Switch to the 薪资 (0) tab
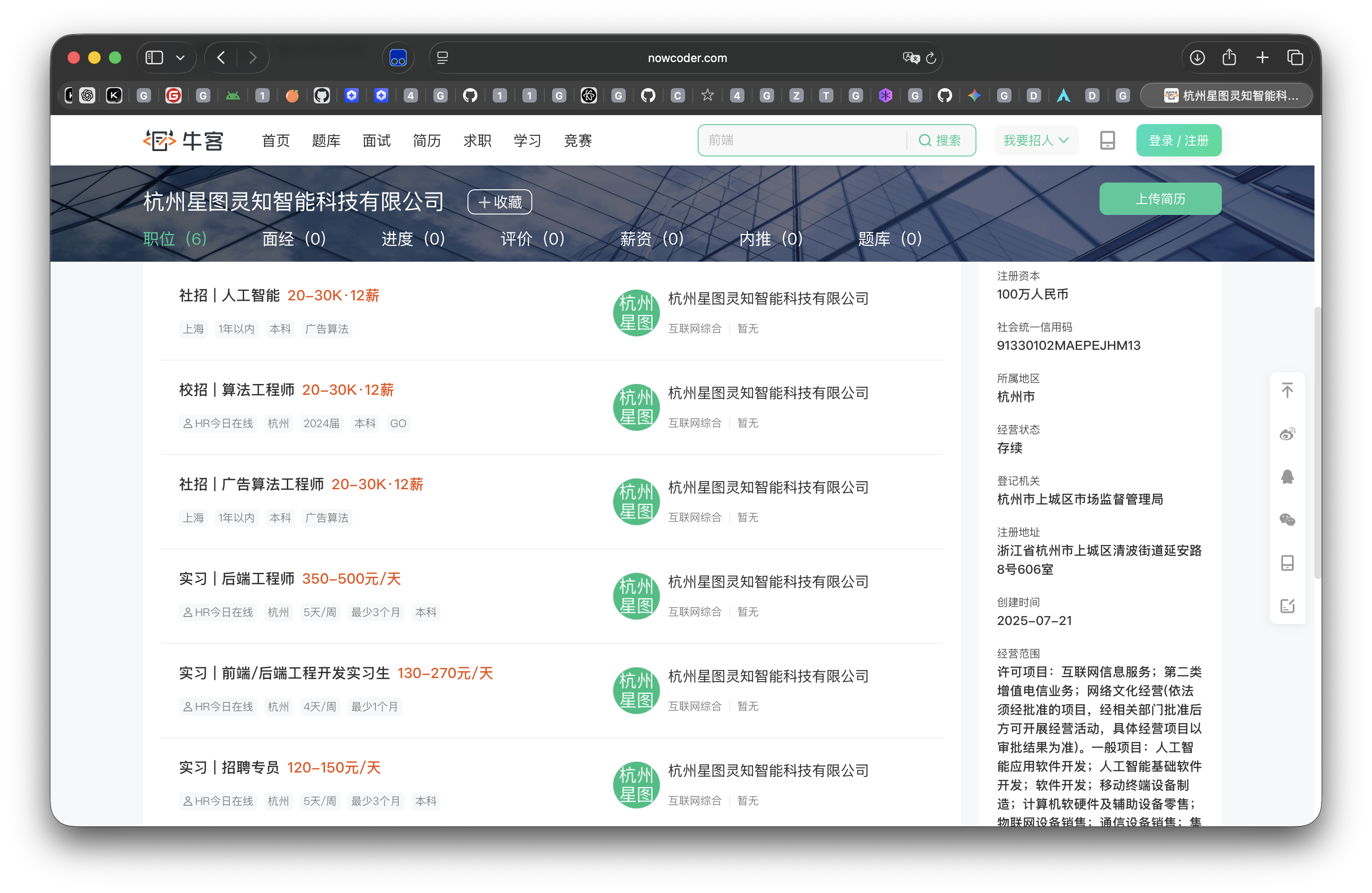This screenshot has width=1372, height=893. (x=651, y=239)
